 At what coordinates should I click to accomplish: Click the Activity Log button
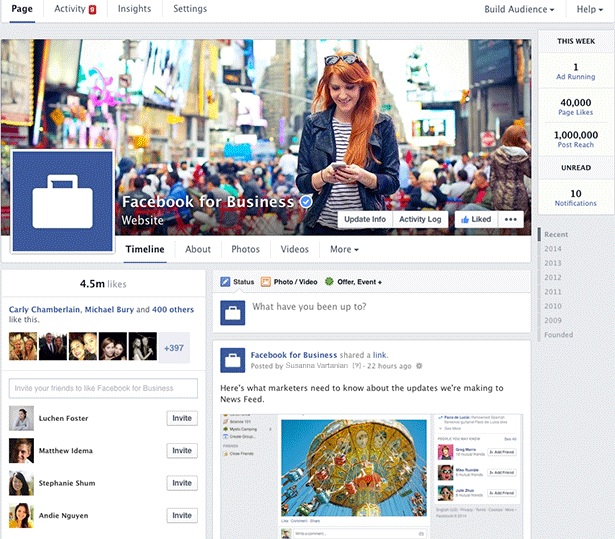coord(420,219)
